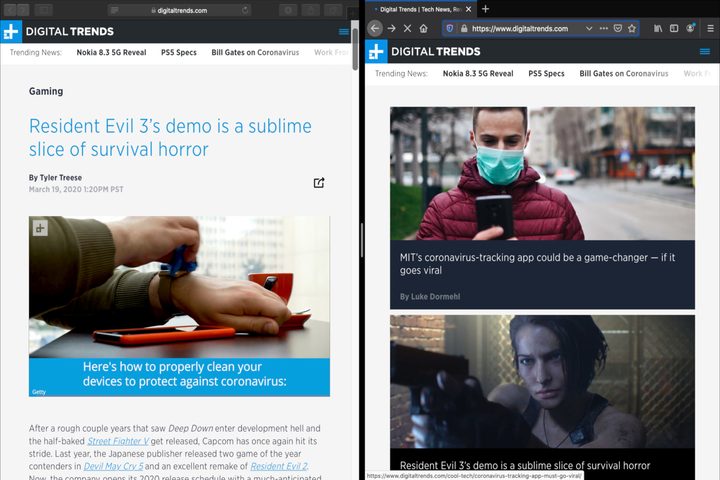Open Nokia 8.3 5G Reveal in Firefox
The height and width of the screenshot is (480, 720).
coord(478,73)
